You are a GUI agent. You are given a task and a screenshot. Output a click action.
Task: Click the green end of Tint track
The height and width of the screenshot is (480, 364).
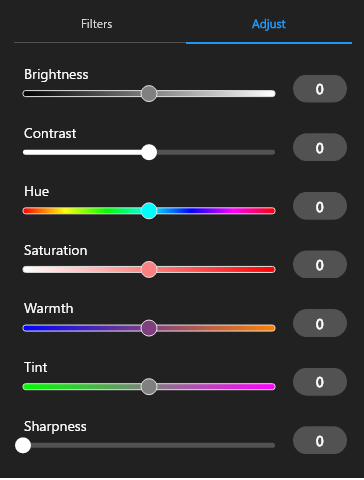[32, 387]
